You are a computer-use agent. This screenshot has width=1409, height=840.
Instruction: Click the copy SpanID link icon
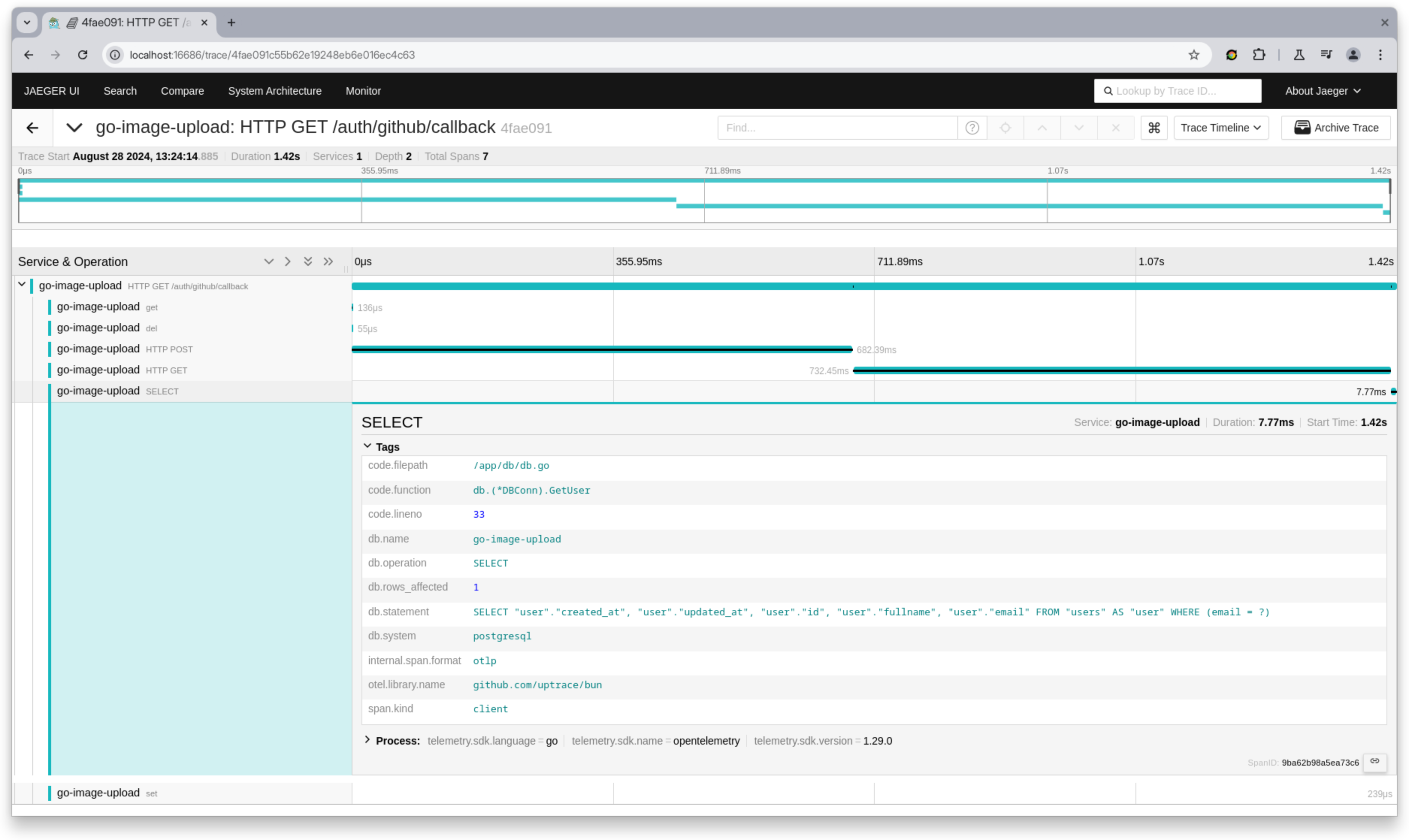tap(1376, 761)
